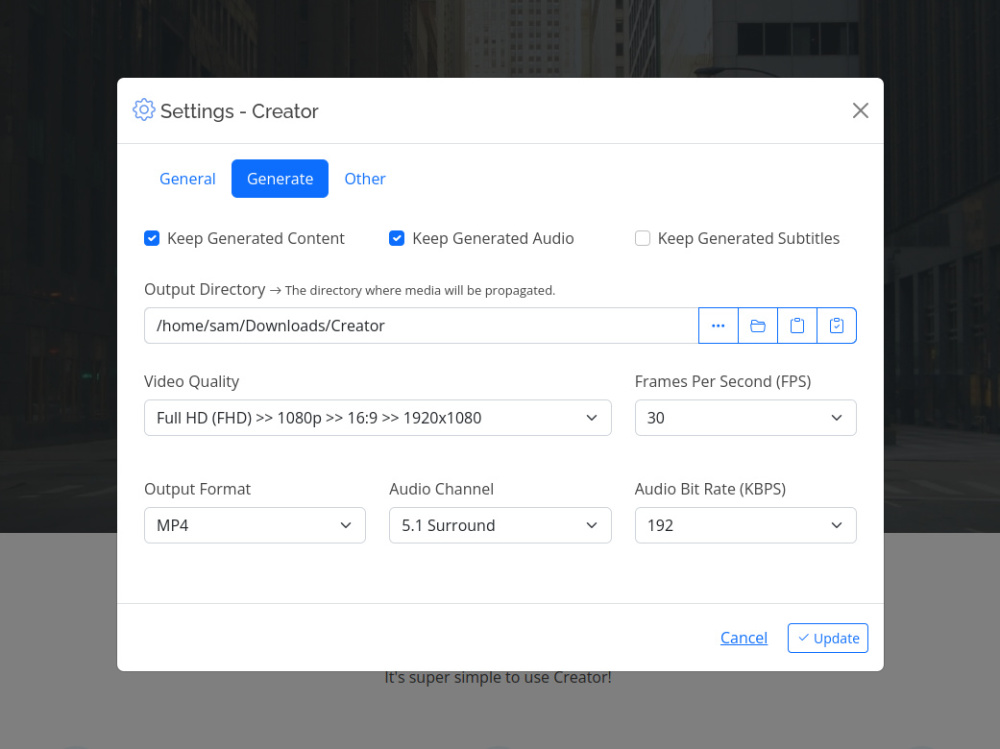This screenshot has width=1000, height=749.
Task: Click the plain clipboard icon button
Action: click(797, 325)
